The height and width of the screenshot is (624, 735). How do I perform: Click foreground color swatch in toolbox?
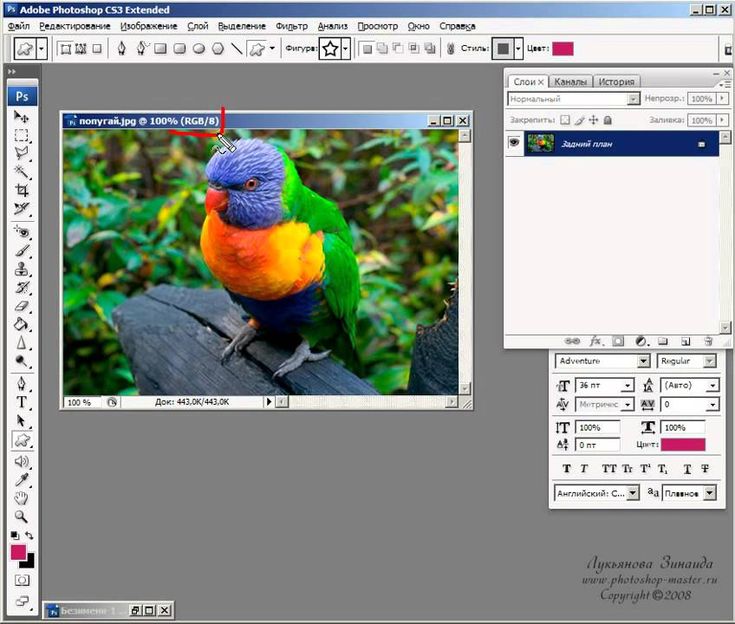click(18, 552)
